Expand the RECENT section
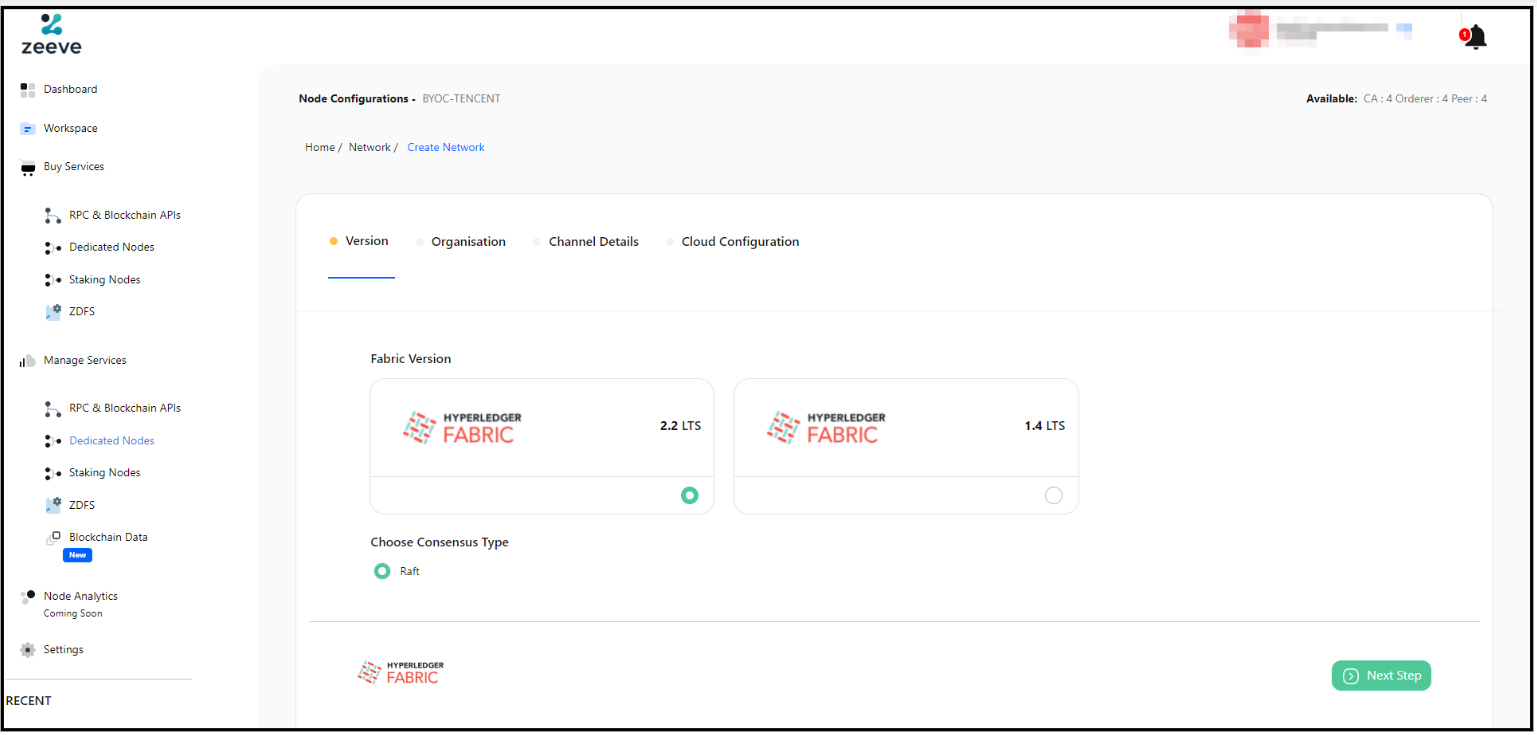 click(28, 700)
